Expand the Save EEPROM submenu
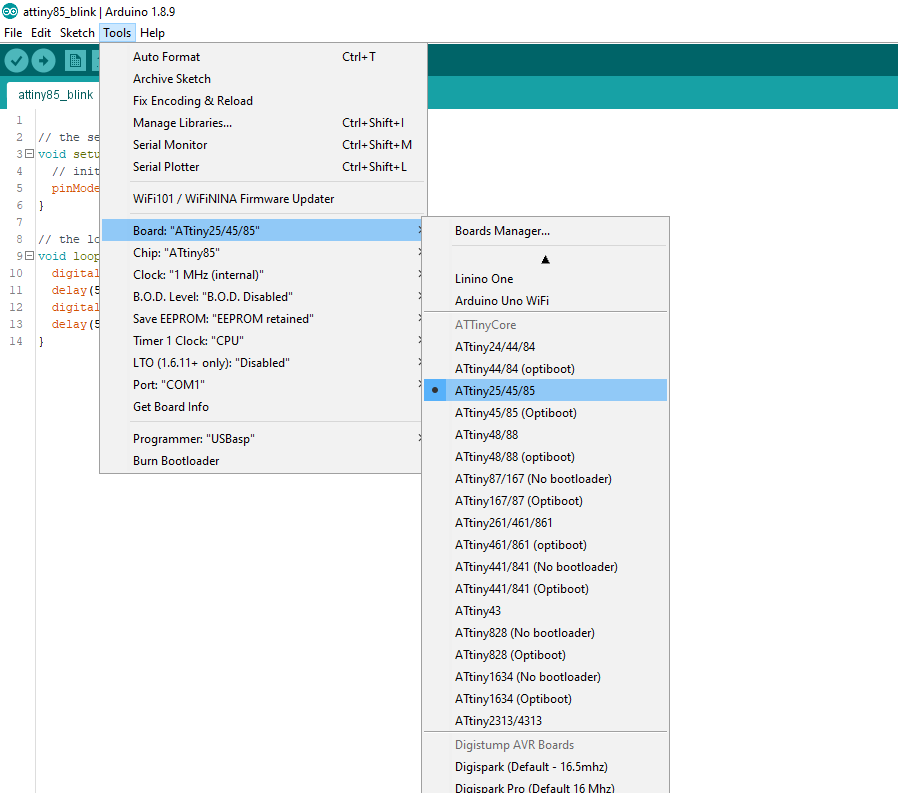 pos(262,318)
